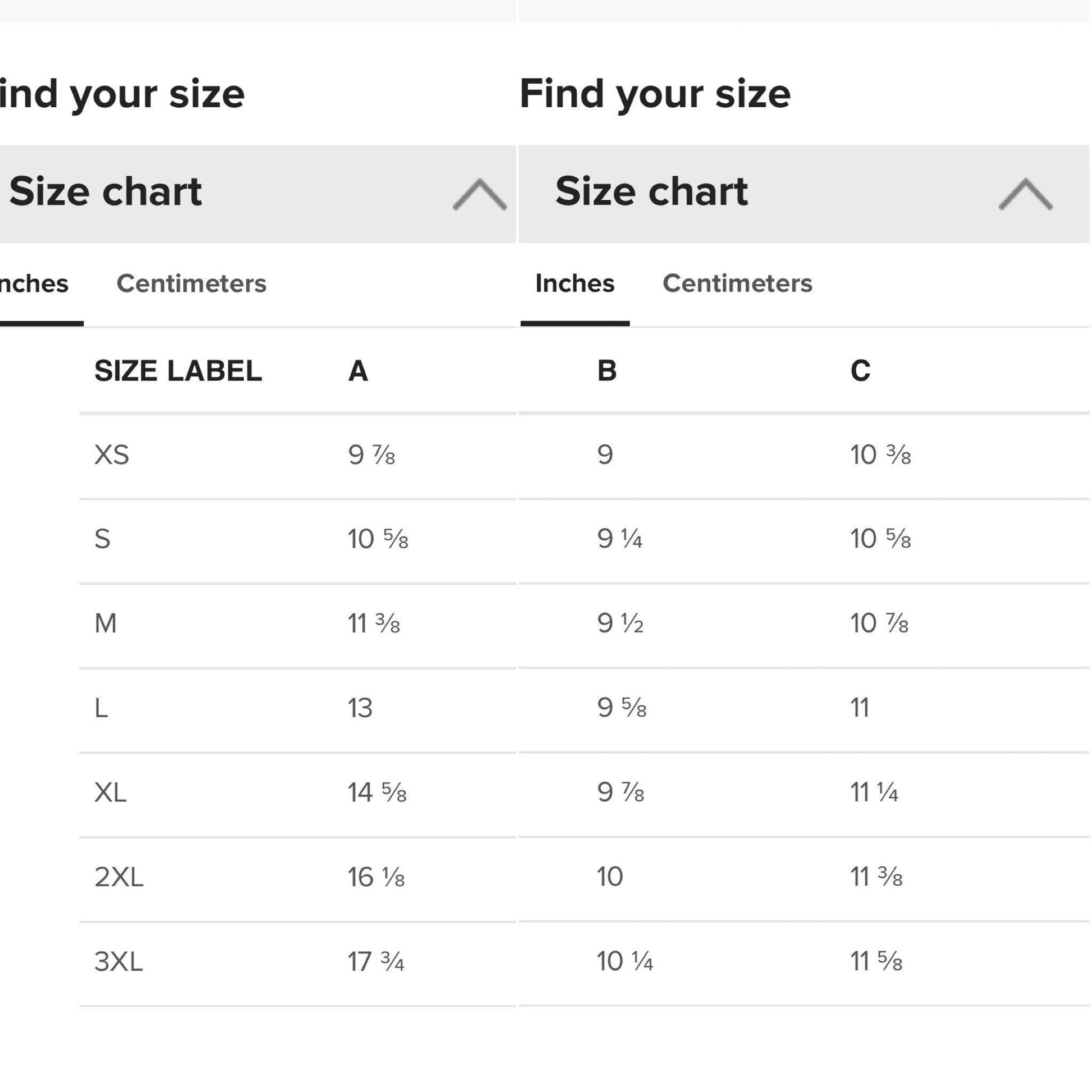The height and width of the screenshot is (1092, 1092).
Task: Click the left Size chart header
Action: (105, 191)
